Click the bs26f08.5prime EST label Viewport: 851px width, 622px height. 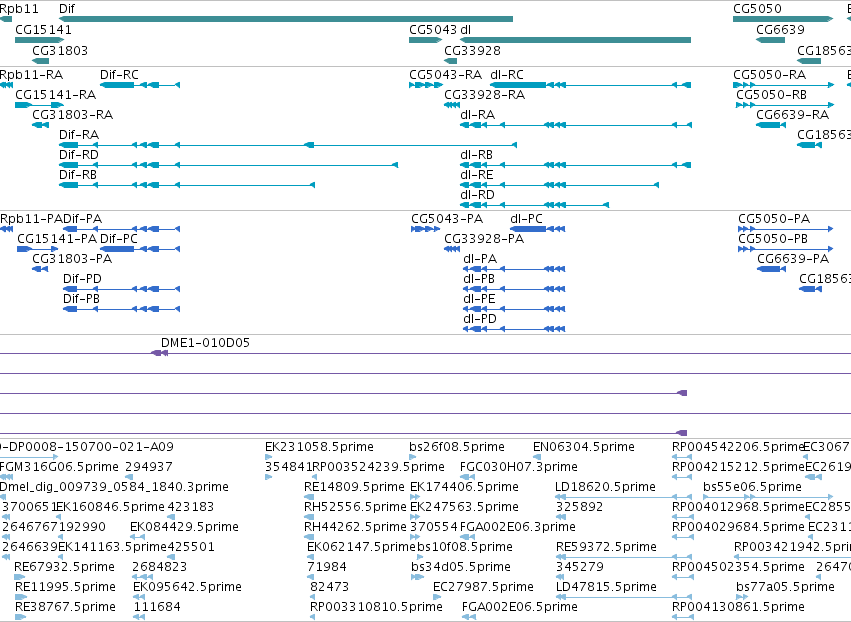tap(457, 447)
